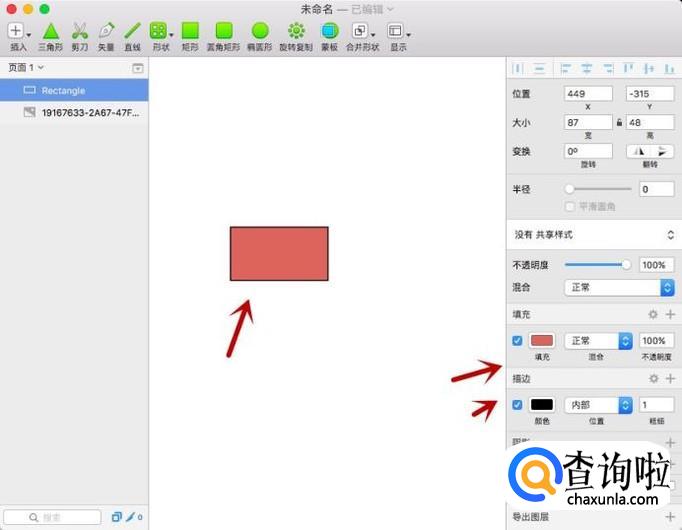Image resolution: width=682 pixels, height=530 pixels.
Task: Open the 显示 view dropdown arrow
Action: coord(408,35)
